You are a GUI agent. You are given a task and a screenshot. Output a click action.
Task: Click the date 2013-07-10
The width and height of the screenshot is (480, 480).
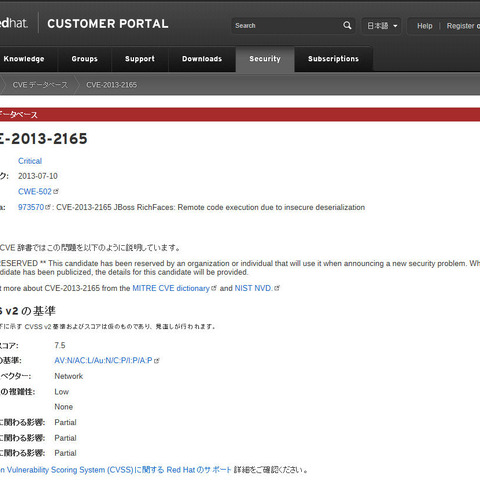click(x=38, y=176)
